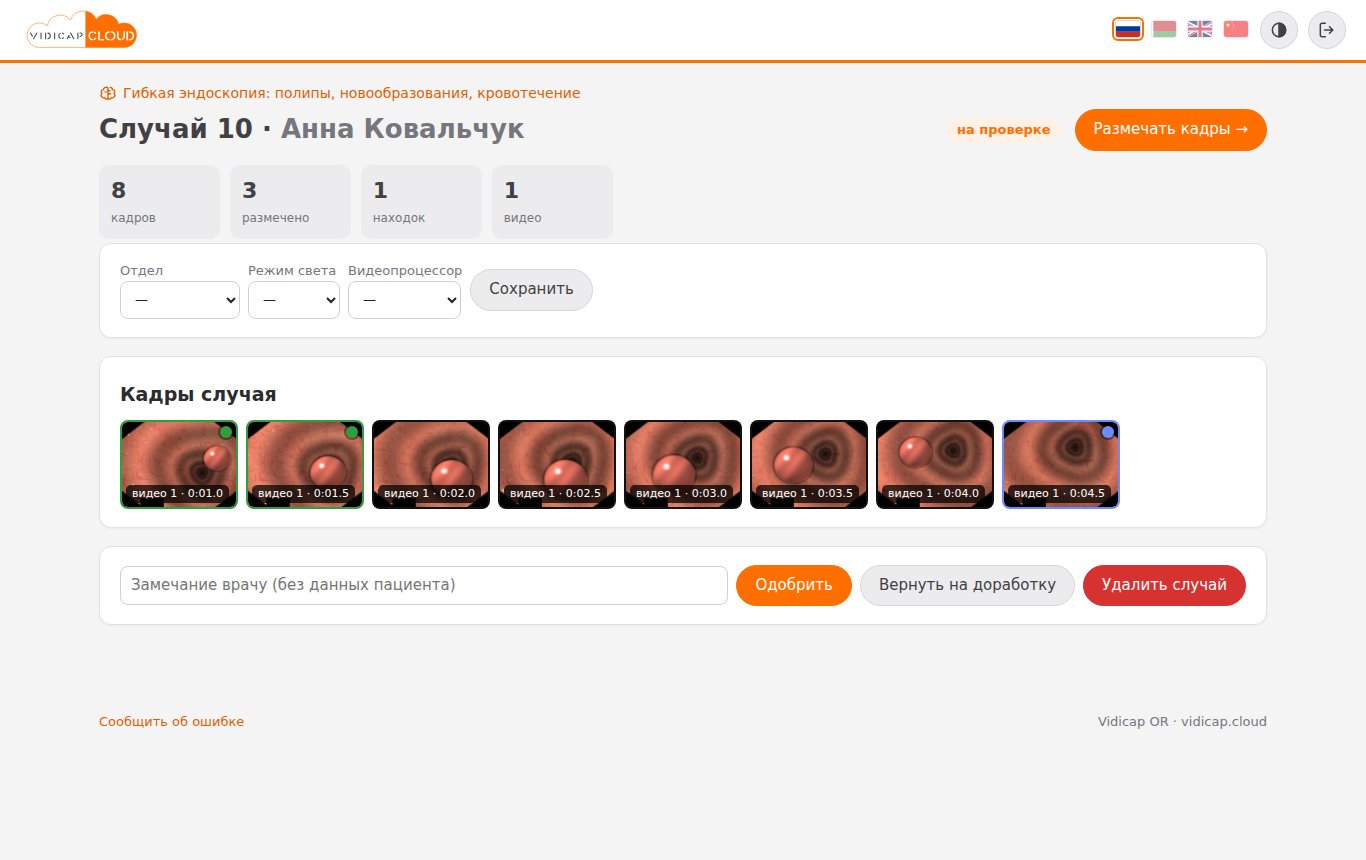This screenshot has height=860, width=1366.
Task: Toggle the contrast theme button
Action: click(x=1279, y=30)
